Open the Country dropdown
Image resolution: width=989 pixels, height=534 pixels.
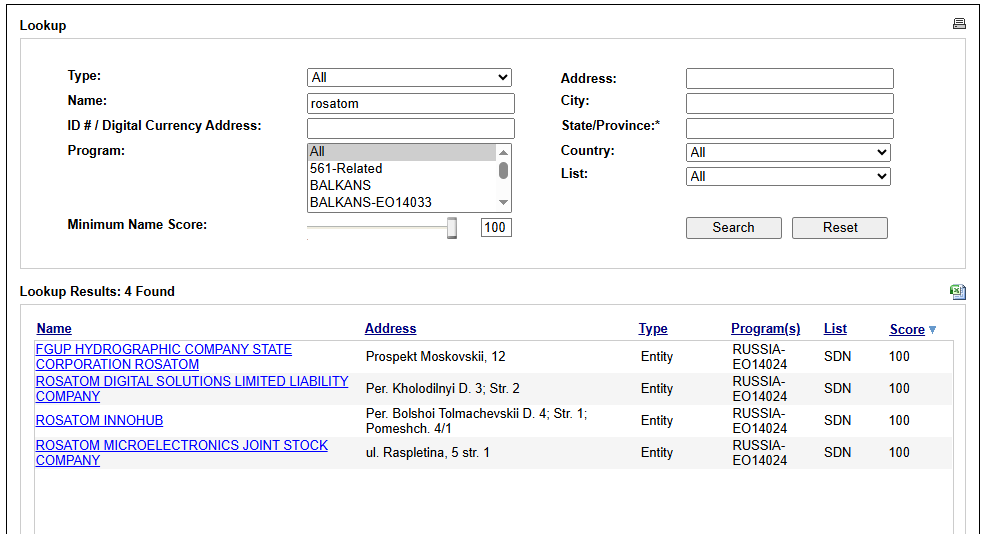click(788, 153)
